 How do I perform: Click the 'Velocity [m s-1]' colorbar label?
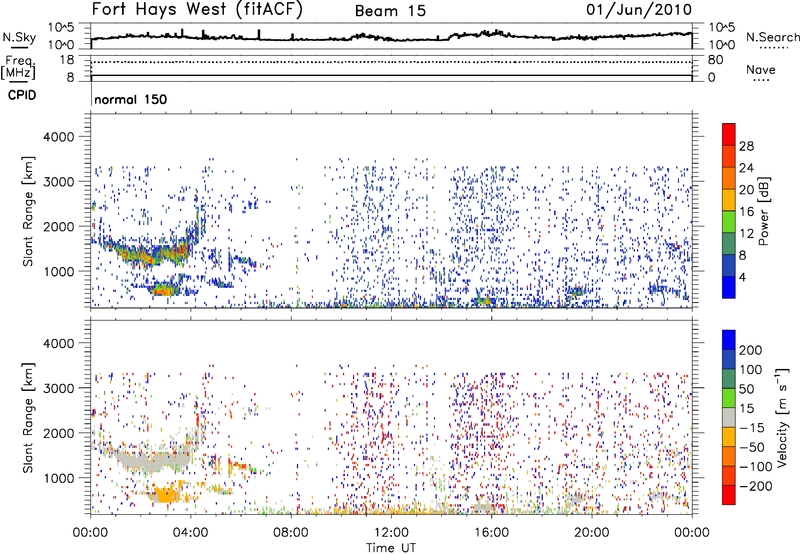(782, 417)
